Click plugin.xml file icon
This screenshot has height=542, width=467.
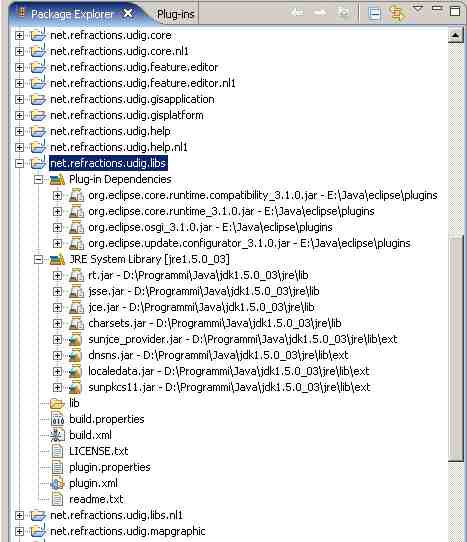(57, 483)
